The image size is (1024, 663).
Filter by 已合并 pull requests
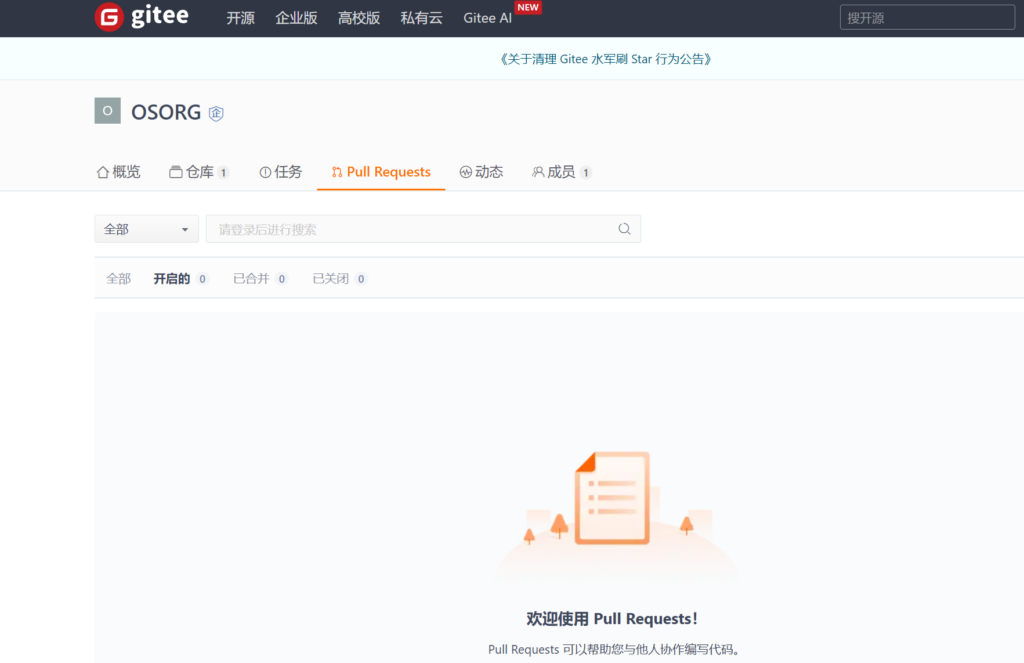[260, 279]
